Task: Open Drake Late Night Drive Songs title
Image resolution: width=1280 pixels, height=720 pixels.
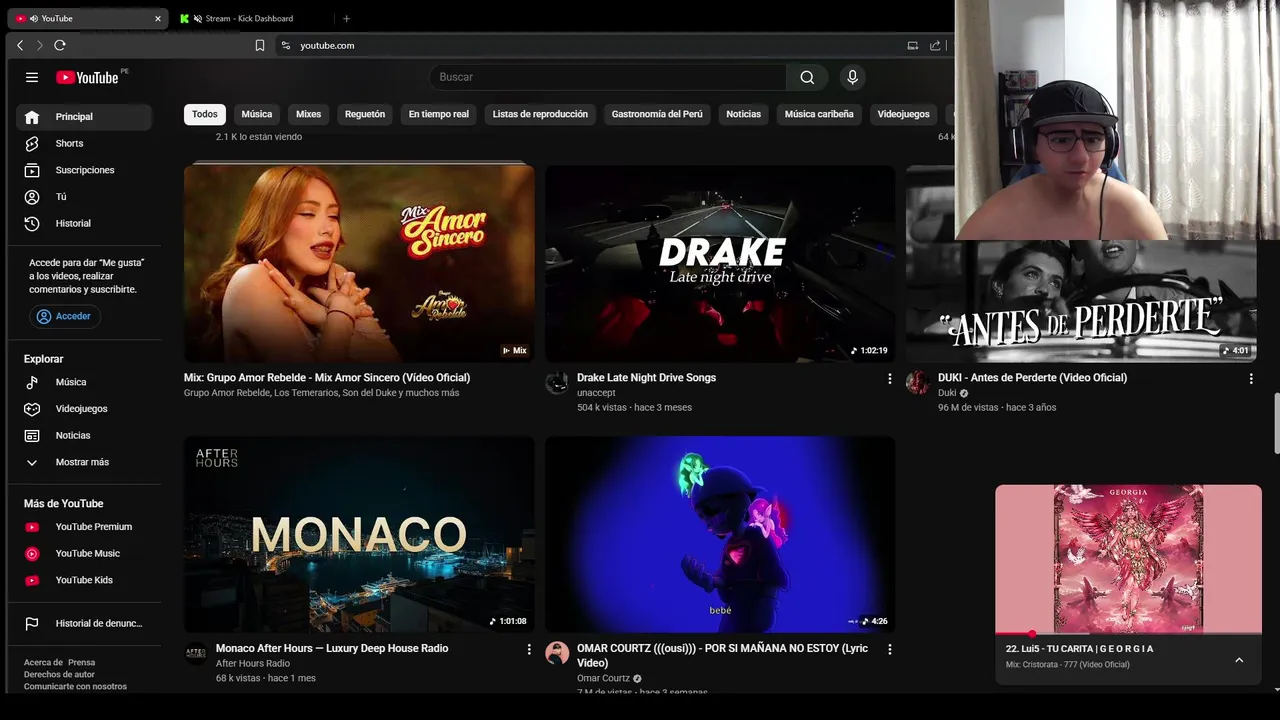Action: [x=646, y=377]
